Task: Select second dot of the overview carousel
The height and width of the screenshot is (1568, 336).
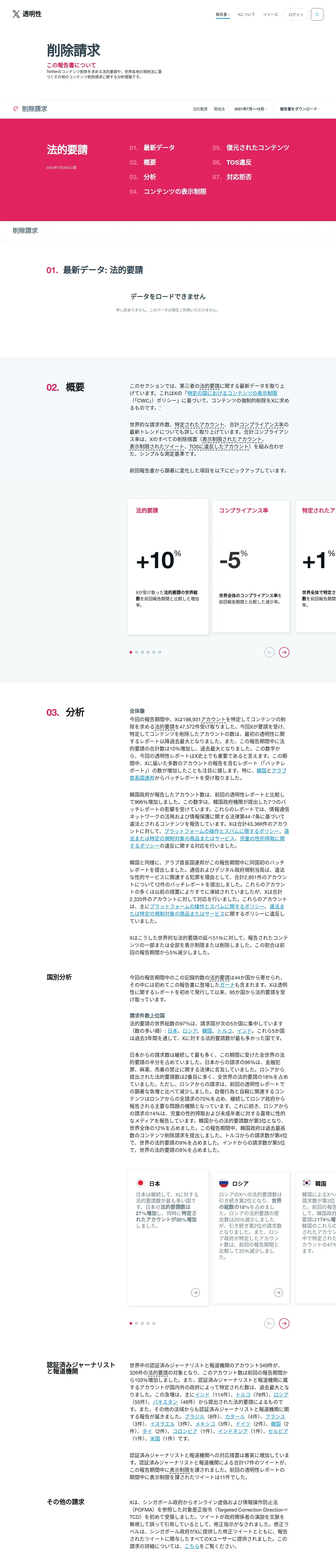Action: pyautogui.click(x=137, y=652)
